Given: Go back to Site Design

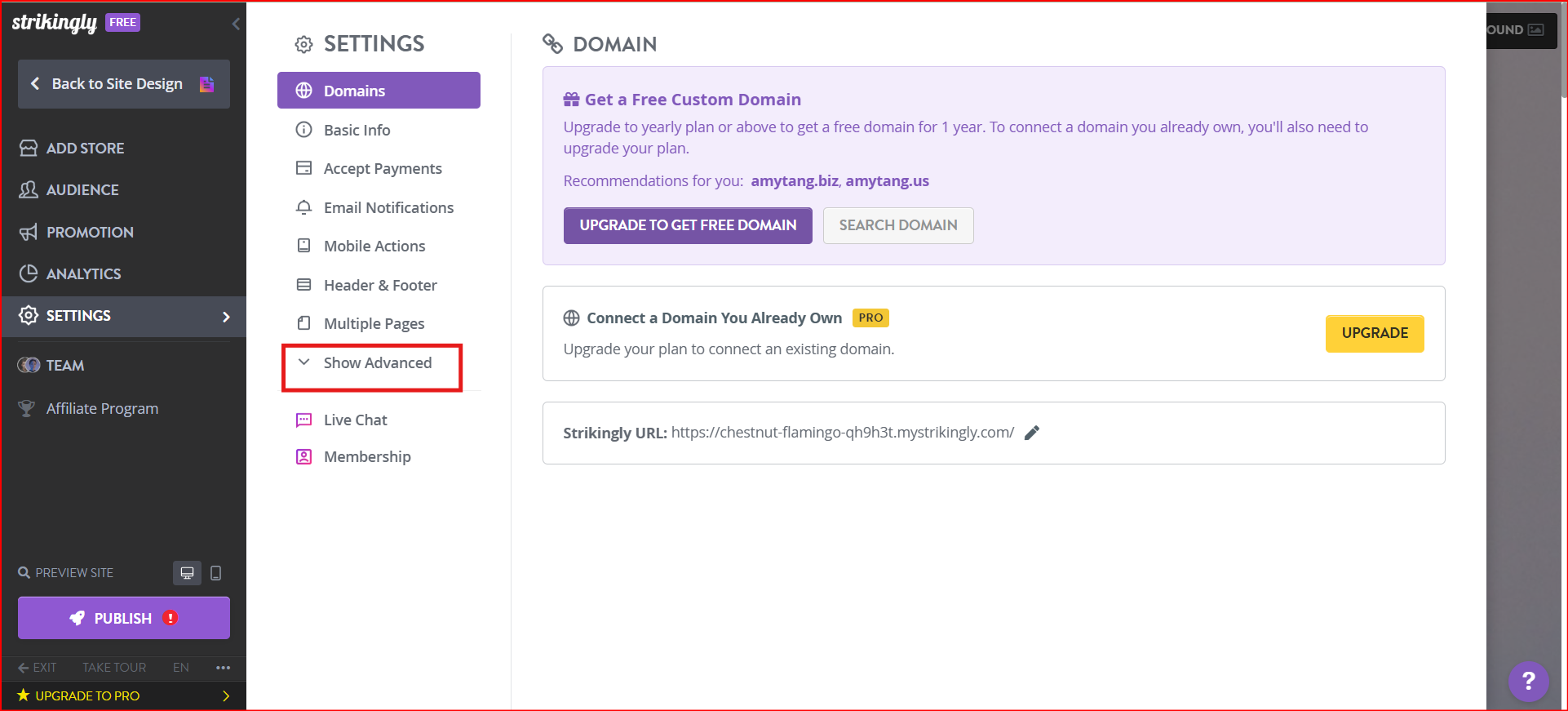Looking at the screenshot, I should (124, 84).
